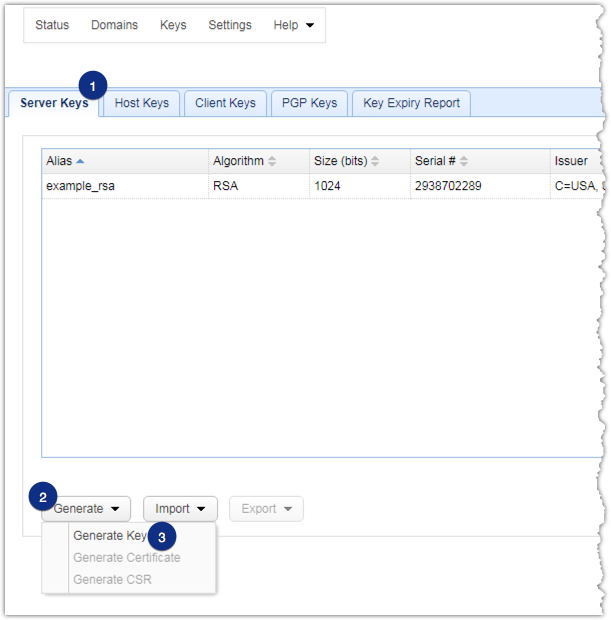
Task: Click the Serial # sort icon
Action: point(464,161)
